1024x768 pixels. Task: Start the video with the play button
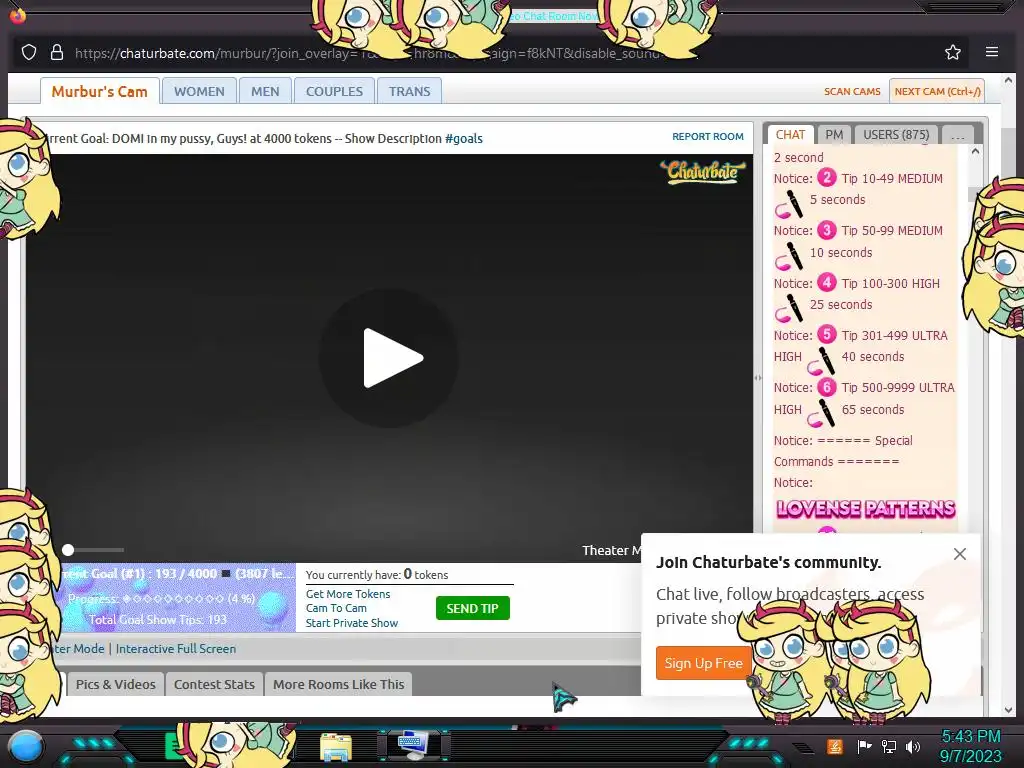click(389, 358)
